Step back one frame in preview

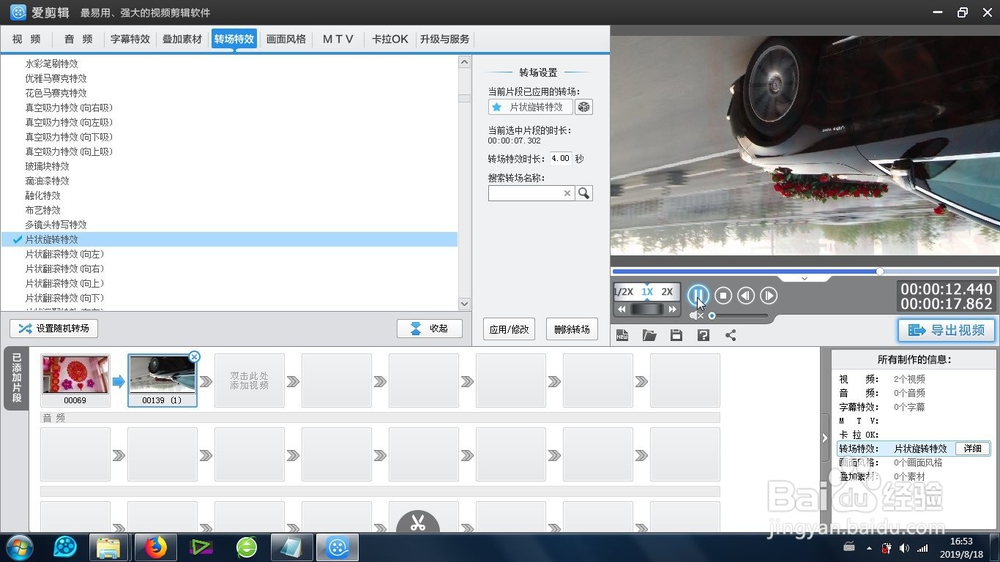point(746,295)
